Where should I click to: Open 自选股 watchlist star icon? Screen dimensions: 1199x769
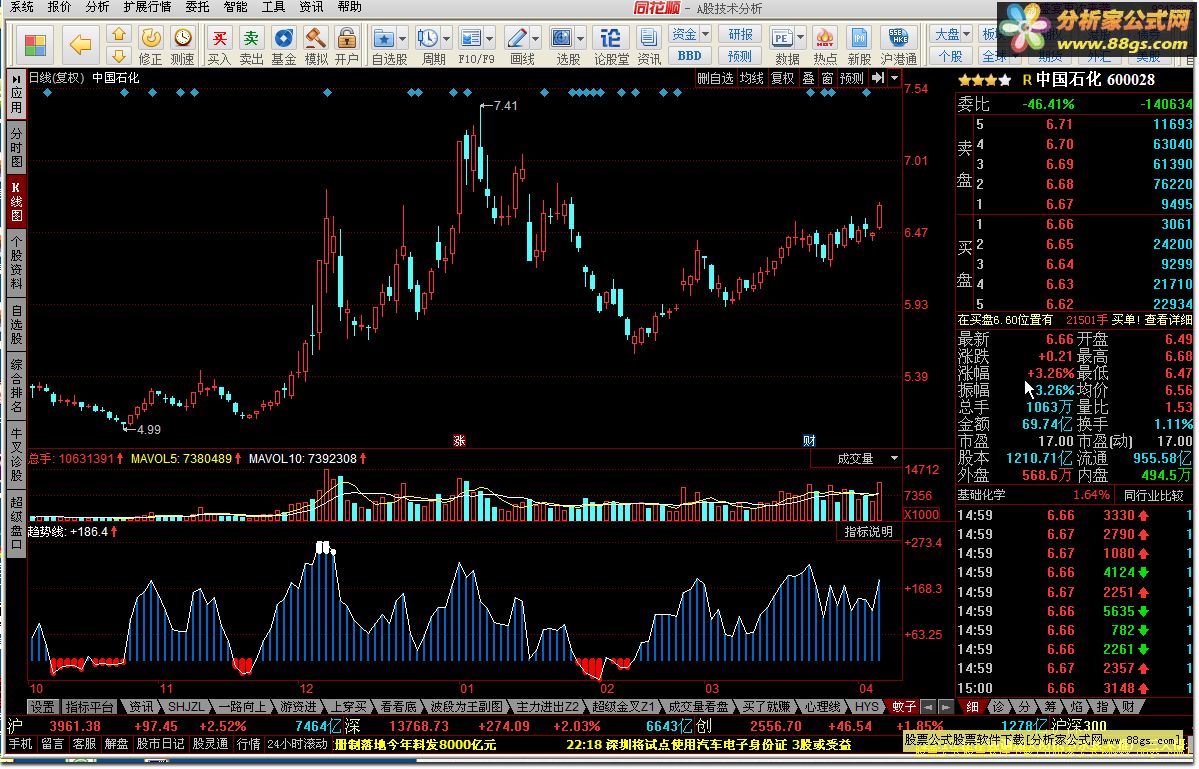point(384,38)
